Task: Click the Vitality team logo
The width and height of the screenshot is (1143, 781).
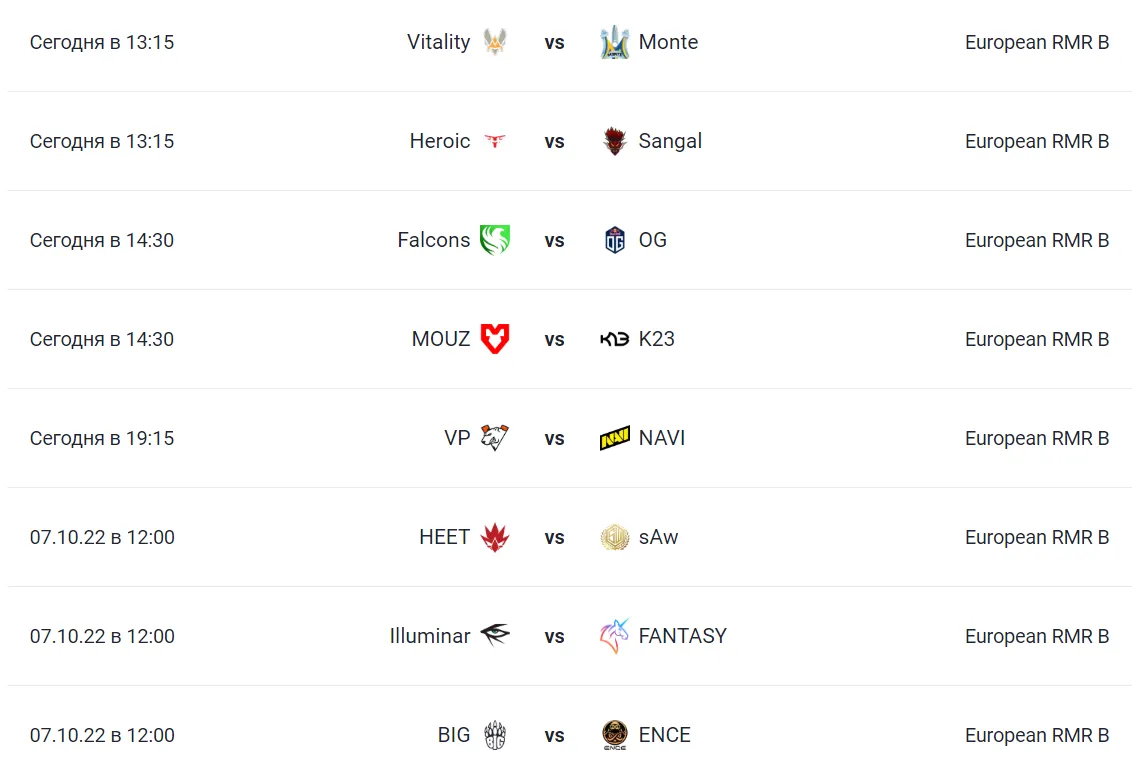Action: (x=495, y=42)
